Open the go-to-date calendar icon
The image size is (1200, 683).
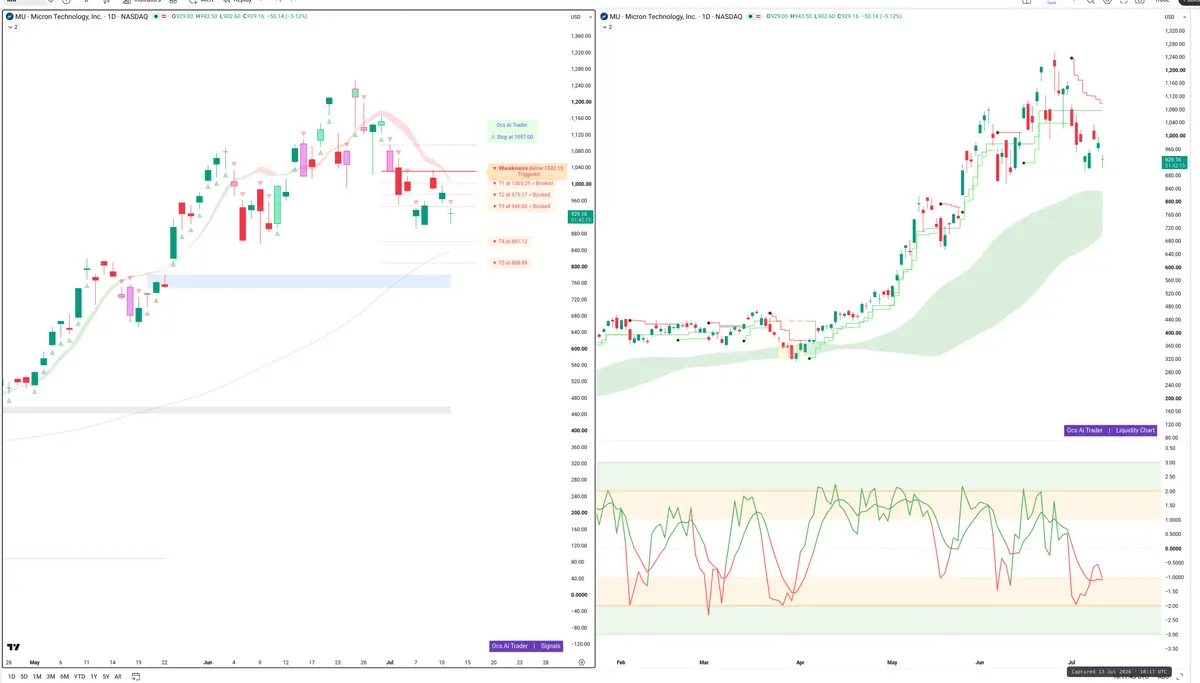136,676
